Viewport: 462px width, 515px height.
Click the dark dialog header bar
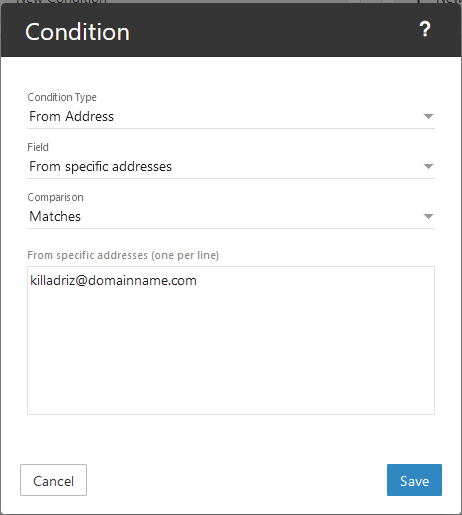(267, 30)
